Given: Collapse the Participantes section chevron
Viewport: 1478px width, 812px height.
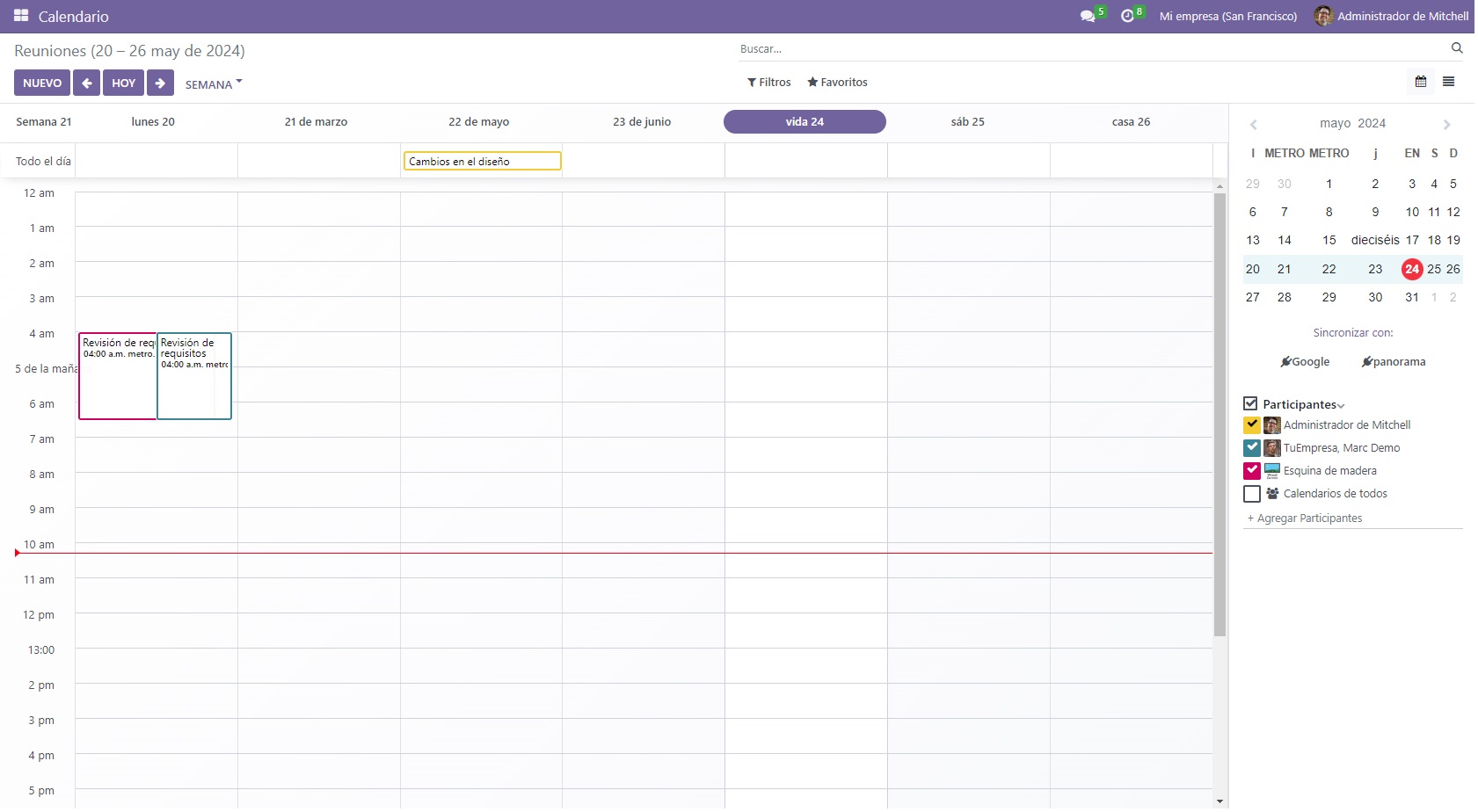Looking at the screenshot, I should [1341, 405].
